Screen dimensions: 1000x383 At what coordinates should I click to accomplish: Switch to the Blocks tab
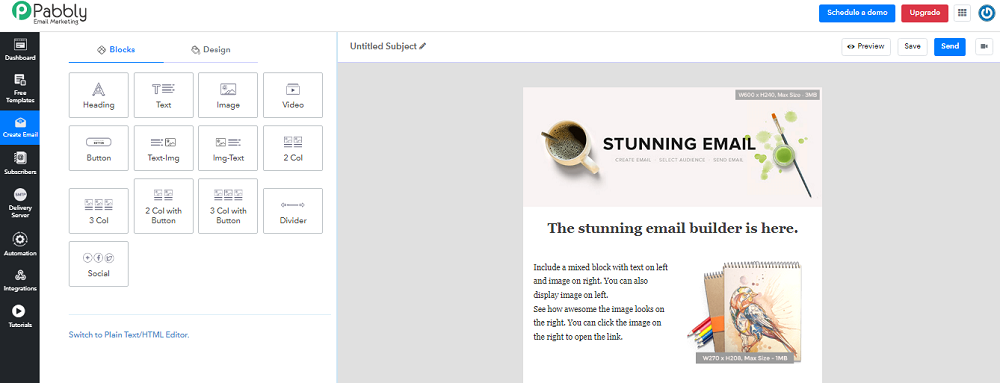[116, 49]
